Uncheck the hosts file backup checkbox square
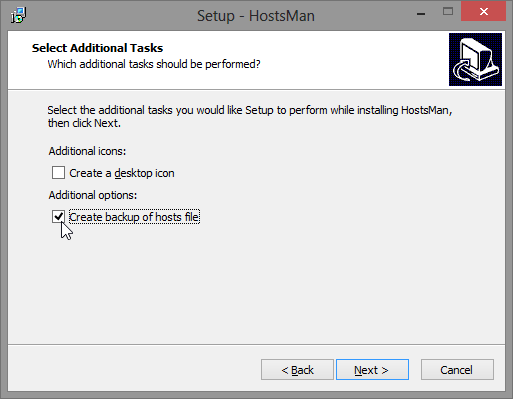Screen dimensions: 513x399 [58, 217]
